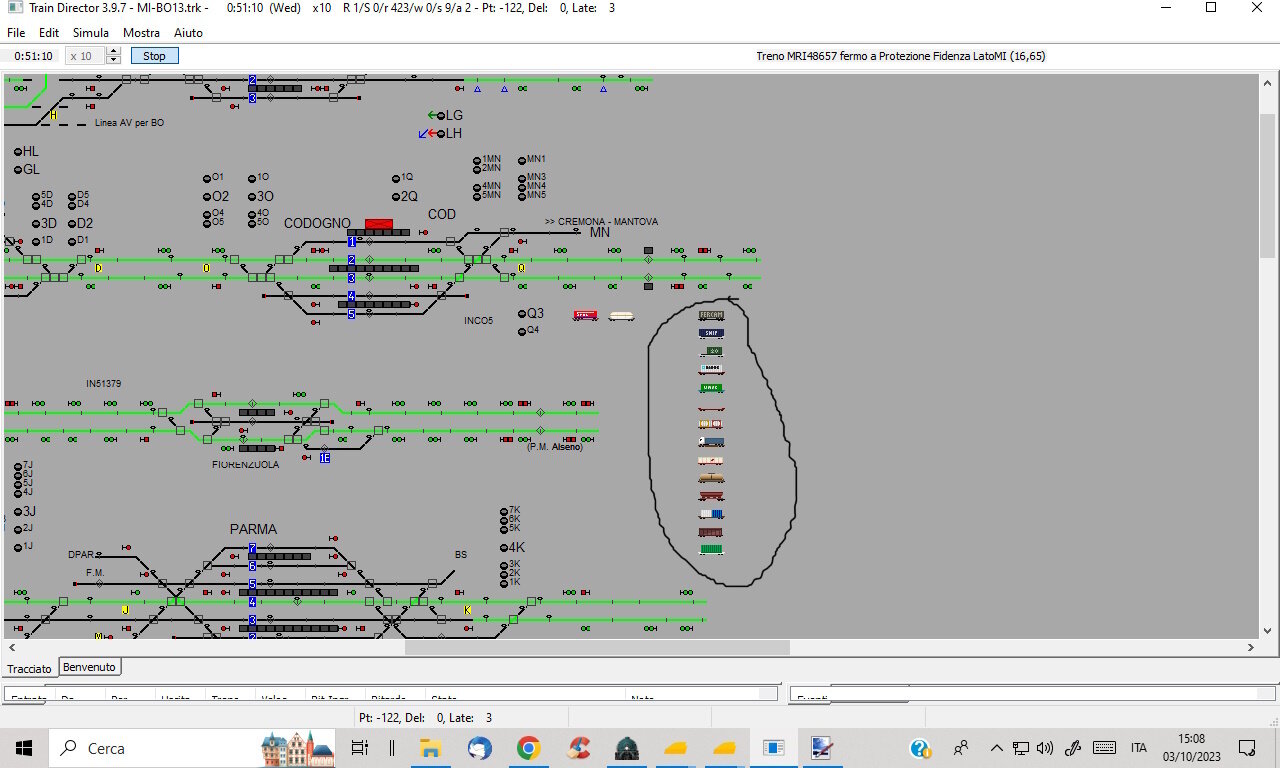Open the Aiuto menu
1280x768 pixels.
tap(188, 33)
